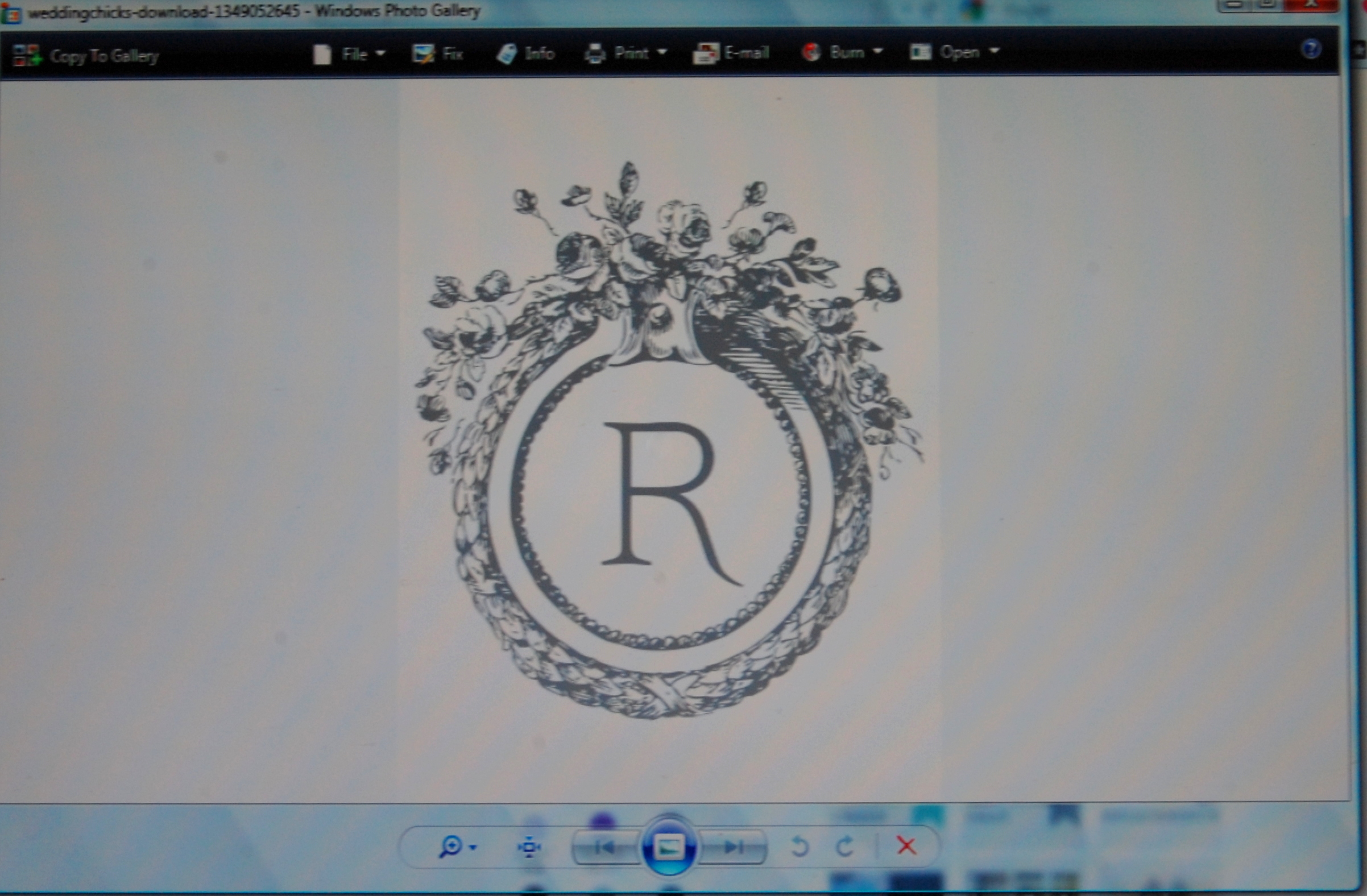The height and width of the screenshot is (896, 1367).
Task: Rotate image clockwise
Action: tap(844, 847)
